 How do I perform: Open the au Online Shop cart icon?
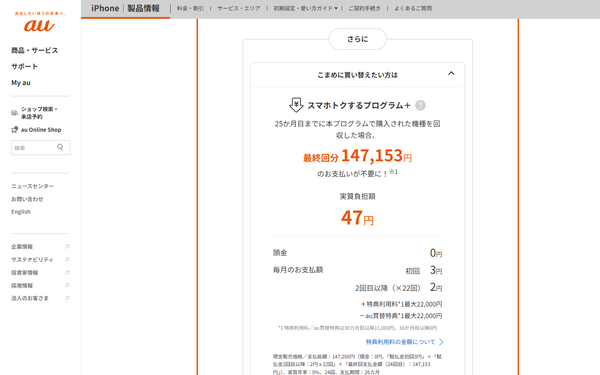(15, 130)
